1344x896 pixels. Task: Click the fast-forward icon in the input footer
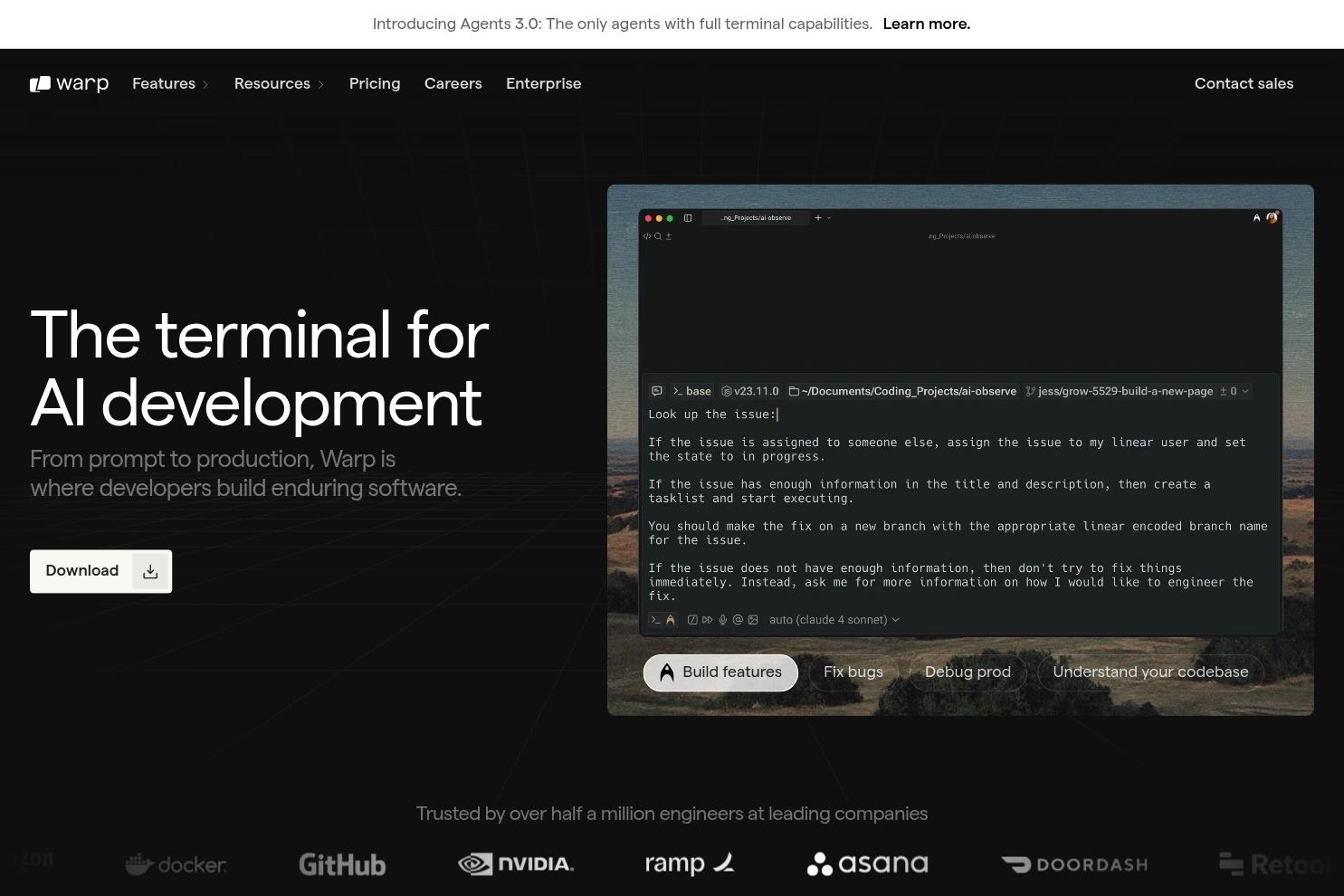click(x=708, y=620)
